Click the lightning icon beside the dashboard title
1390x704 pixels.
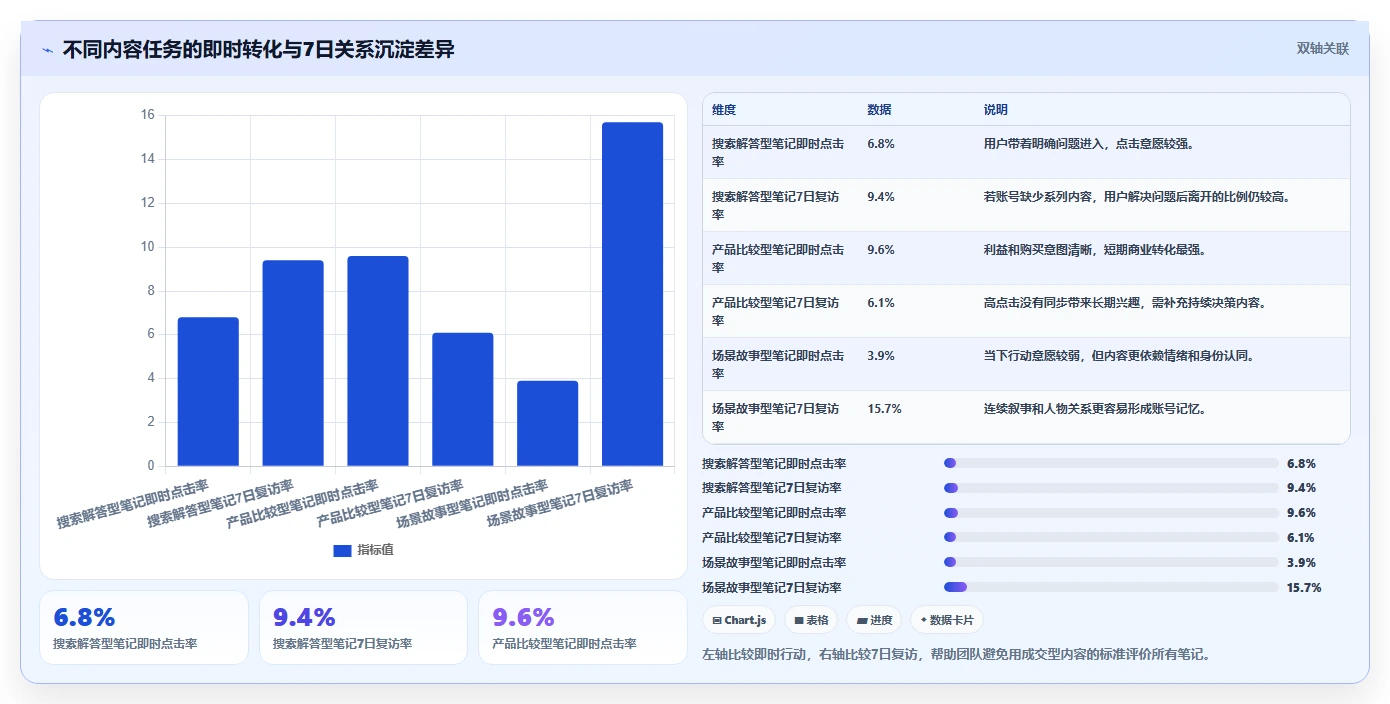click(48, 49)
